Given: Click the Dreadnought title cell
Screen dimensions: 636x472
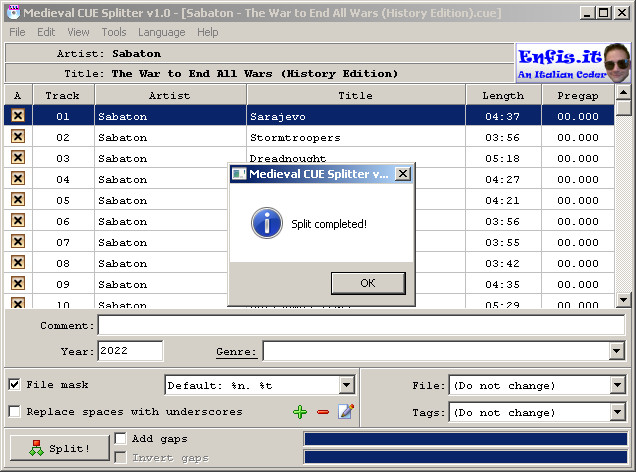Looking at the screenshot, I should pyautogui.click(x=356, y=155).
